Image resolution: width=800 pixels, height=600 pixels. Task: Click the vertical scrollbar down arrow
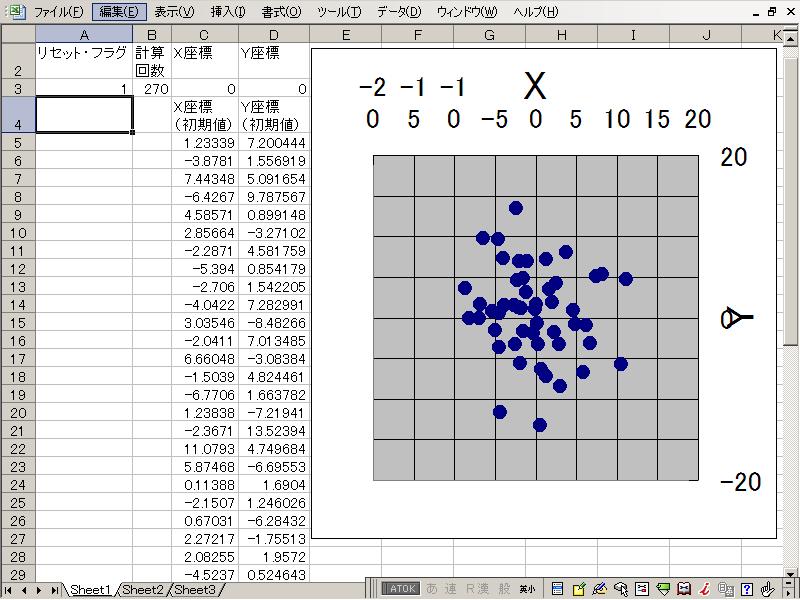(x=791, y=562)
